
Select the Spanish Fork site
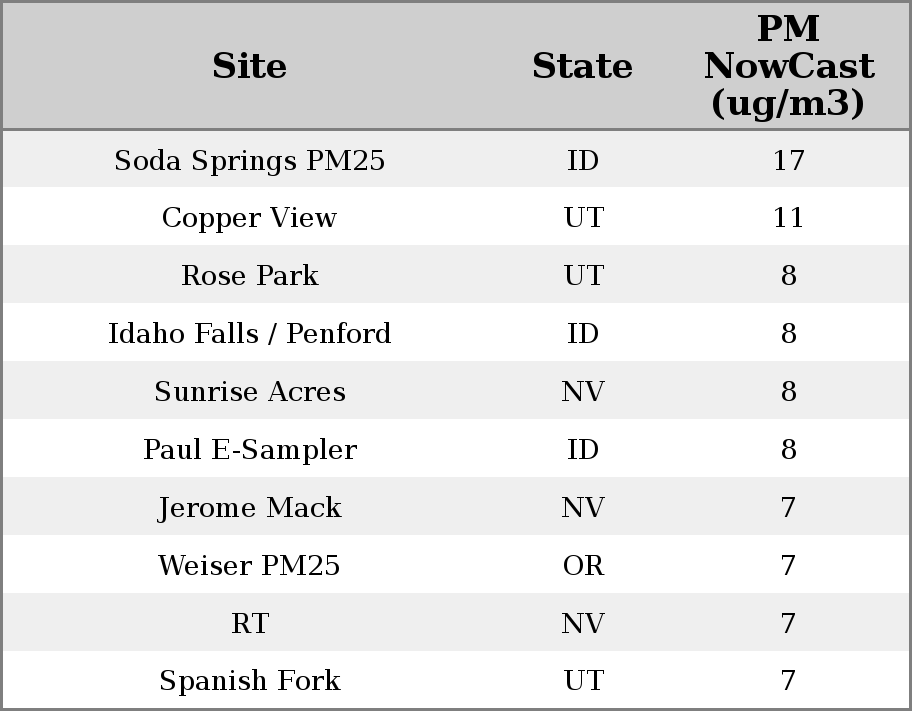click(x=249, y=681)
